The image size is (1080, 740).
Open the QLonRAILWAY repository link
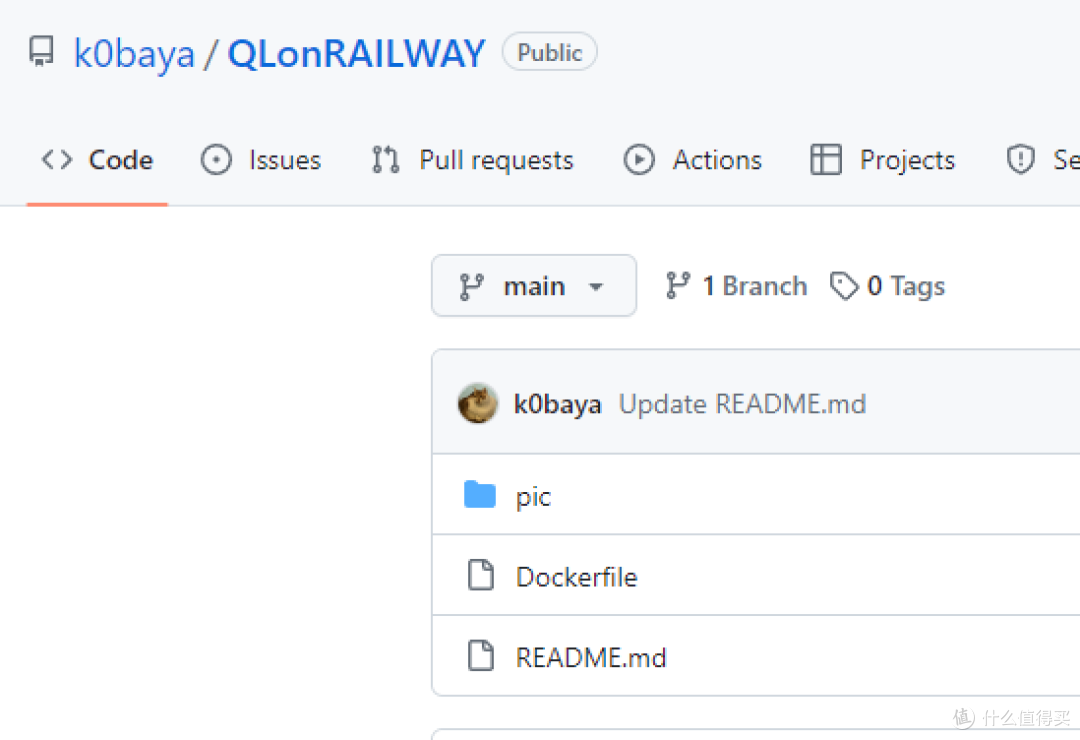pyautogui.click(x=356, y=54)
